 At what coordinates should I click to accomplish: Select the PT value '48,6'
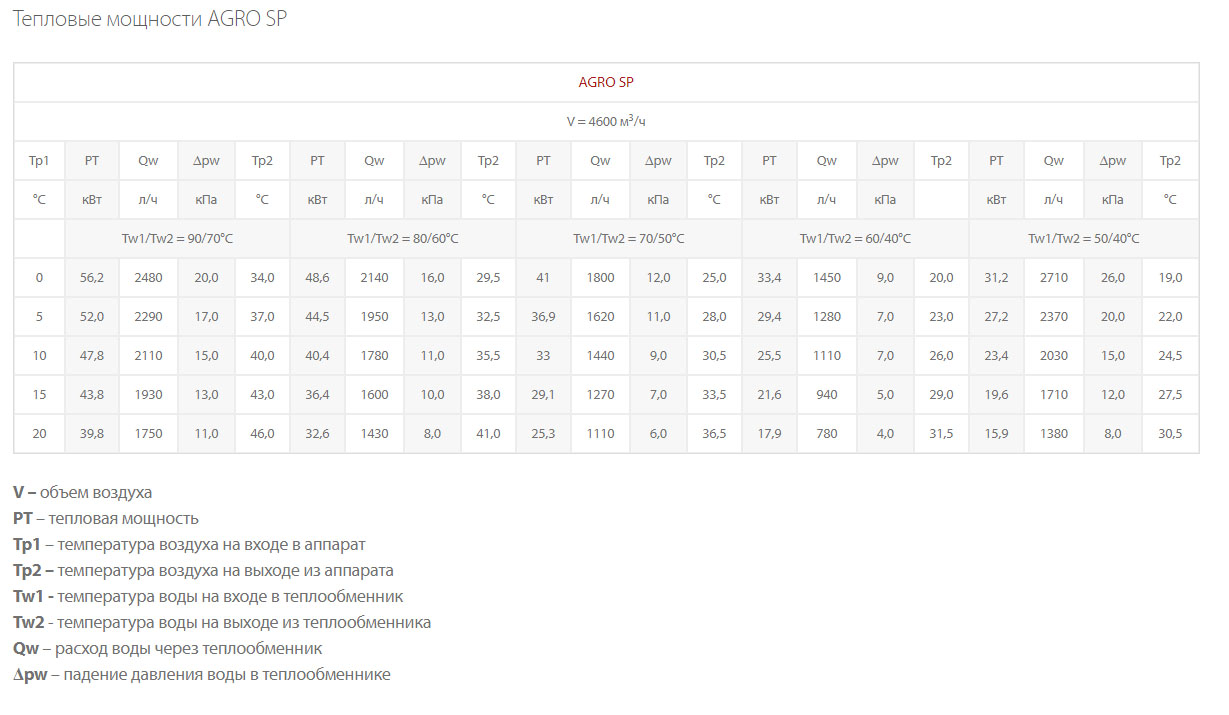[317, 277]
